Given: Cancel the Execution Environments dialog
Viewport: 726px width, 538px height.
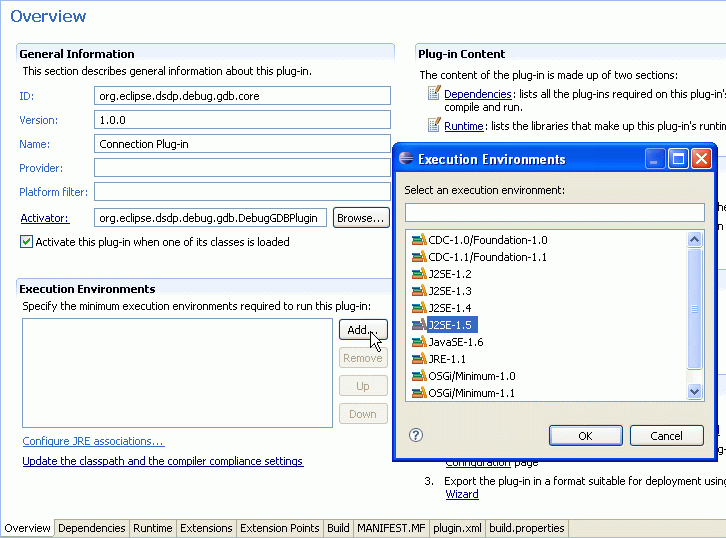Looking at the screenshot, I should pos(666,436).
